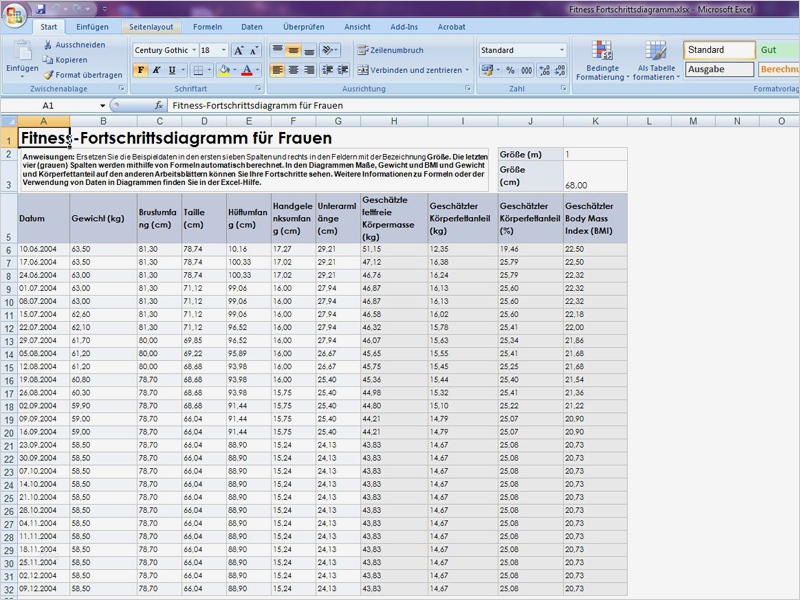Save the workbook via quick access toolbar

click(41, 9)
